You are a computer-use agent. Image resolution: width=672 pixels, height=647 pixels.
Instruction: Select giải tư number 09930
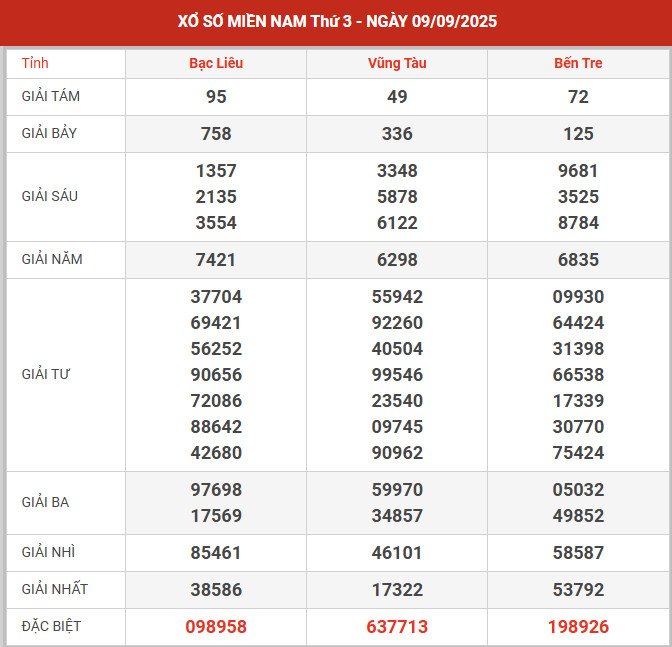pyautogui.click(x=578, y=297)
